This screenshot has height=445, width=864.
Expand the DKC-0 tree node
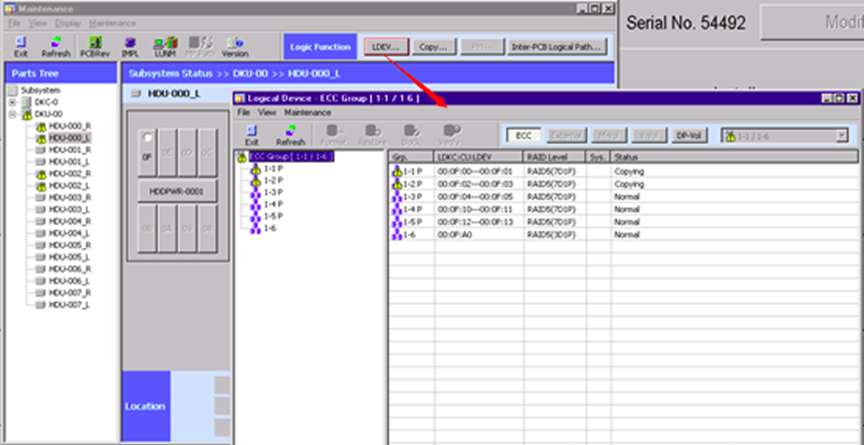point(13,102)
